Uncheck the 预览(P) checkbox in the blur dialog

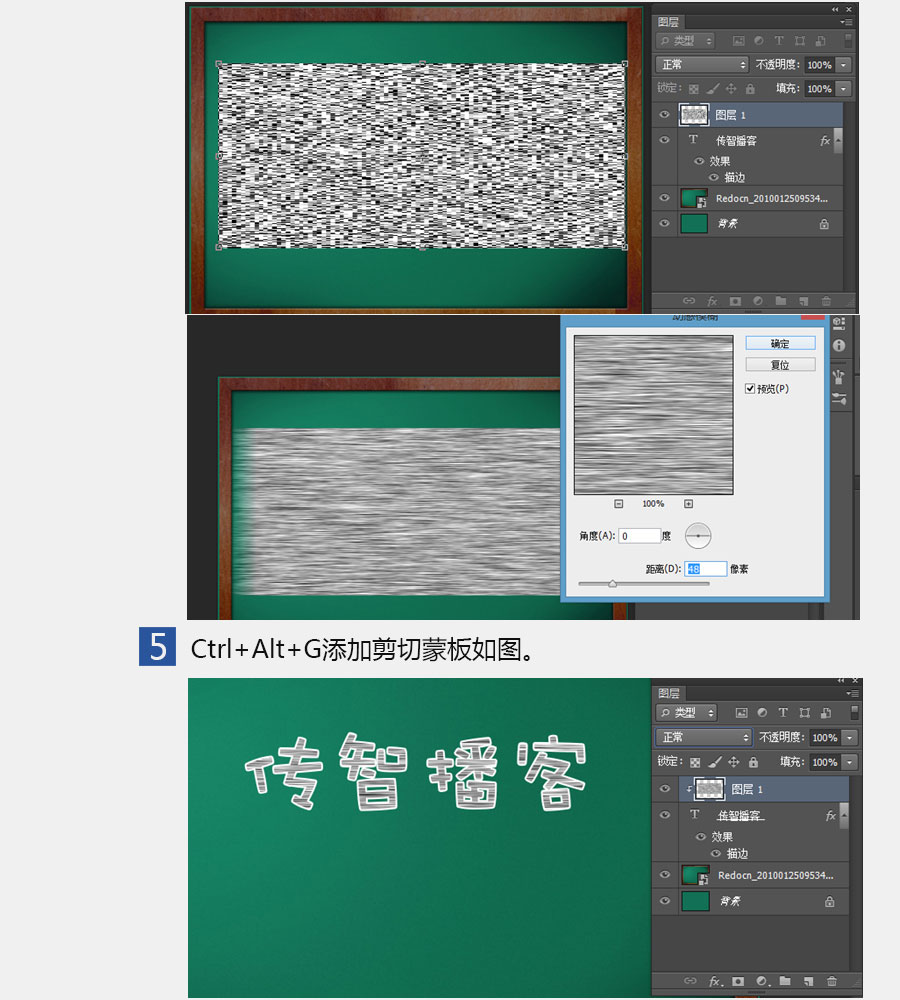pos(750,388)
